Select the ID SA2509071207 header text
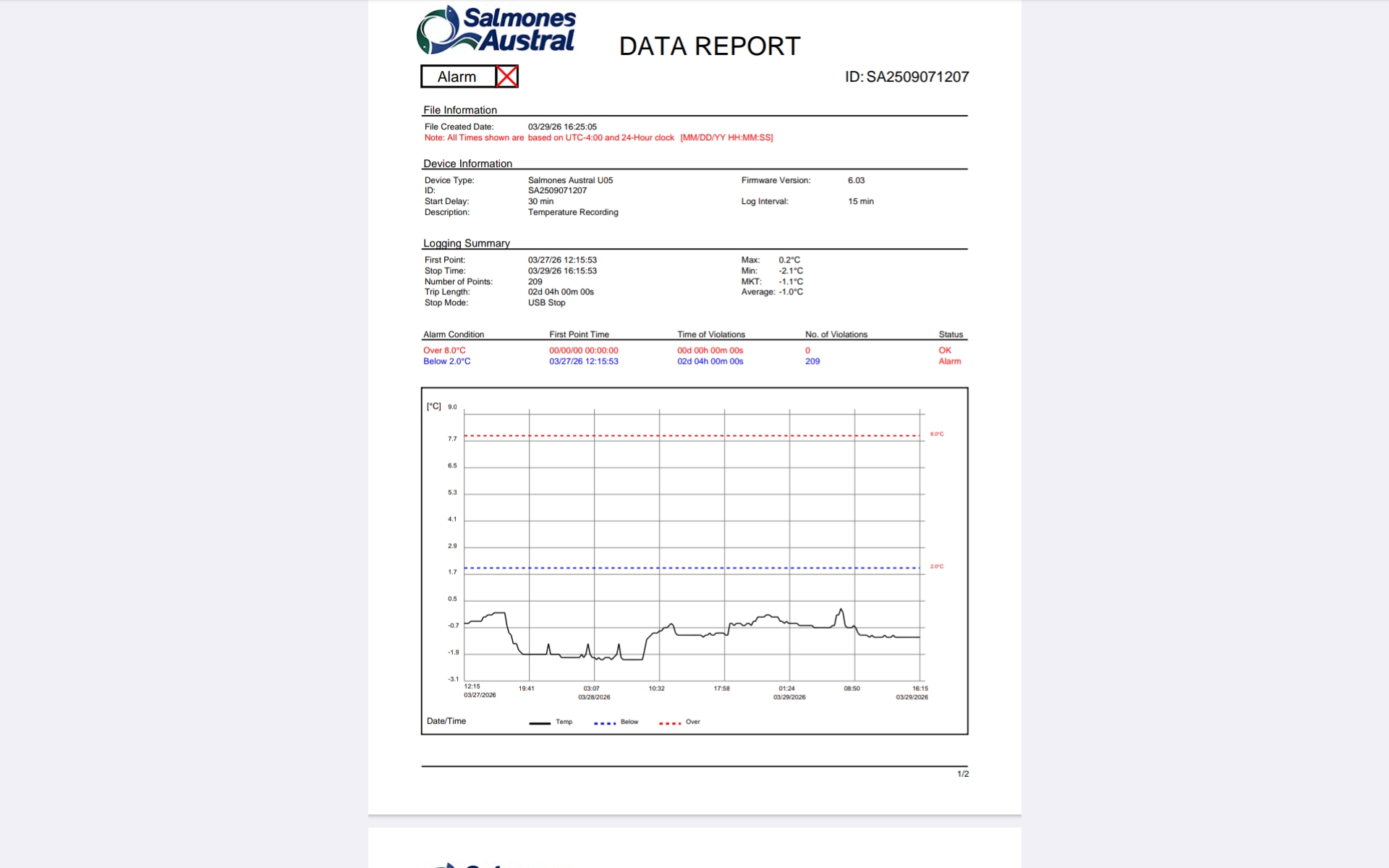This screenshot has height=868, width=1389. click(x=906, y=77)
